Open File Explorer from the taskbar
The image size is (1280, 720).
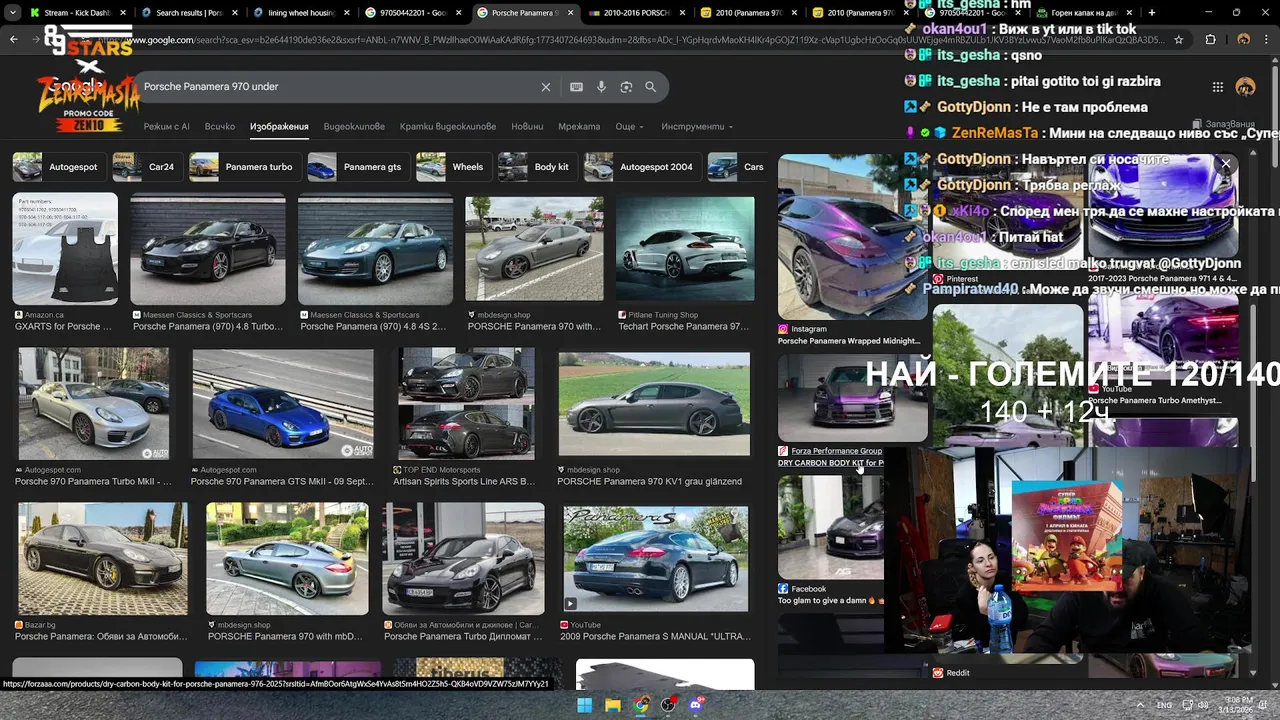click(613, 705)
